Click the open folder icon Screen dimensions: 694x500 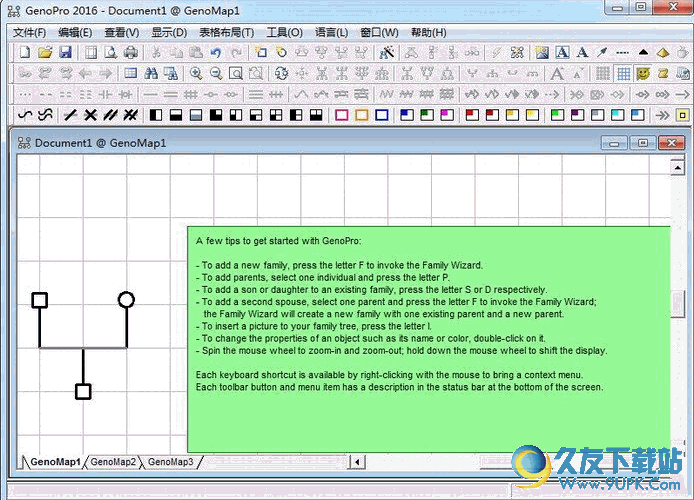coord(45,53)
